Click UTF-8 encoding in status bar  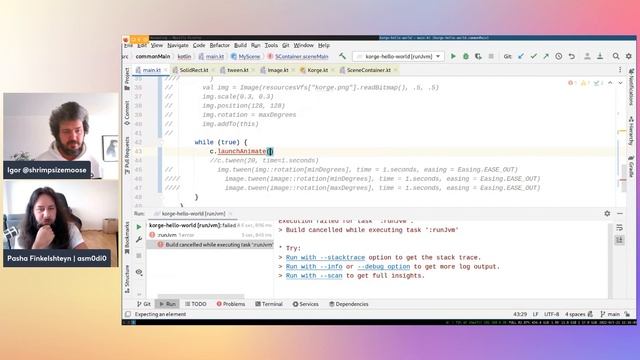click(551, 314)
